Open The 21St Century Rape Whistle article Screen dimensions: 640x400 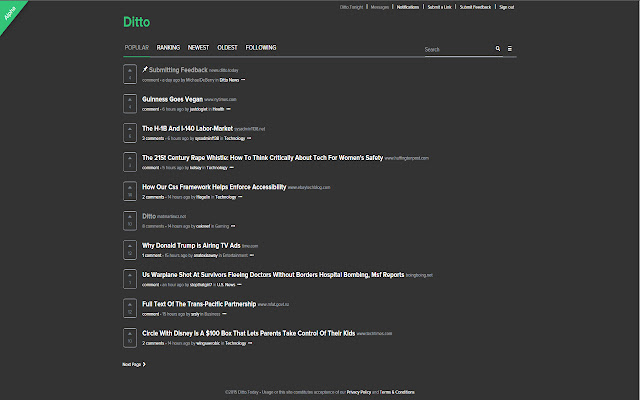[x=262, y=158]
